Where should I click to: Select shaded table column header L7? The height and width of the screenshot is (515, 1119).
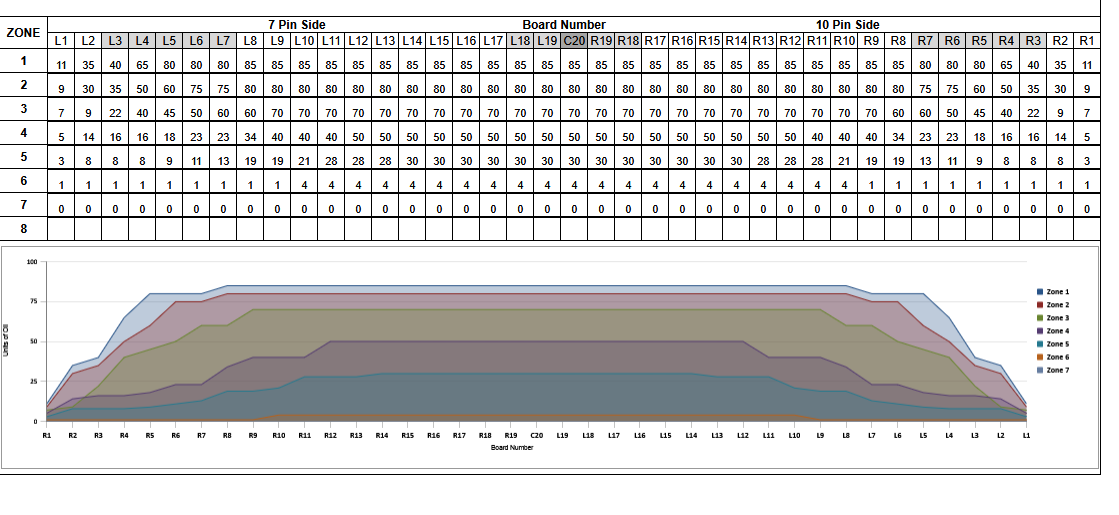(x=223, y=41)
